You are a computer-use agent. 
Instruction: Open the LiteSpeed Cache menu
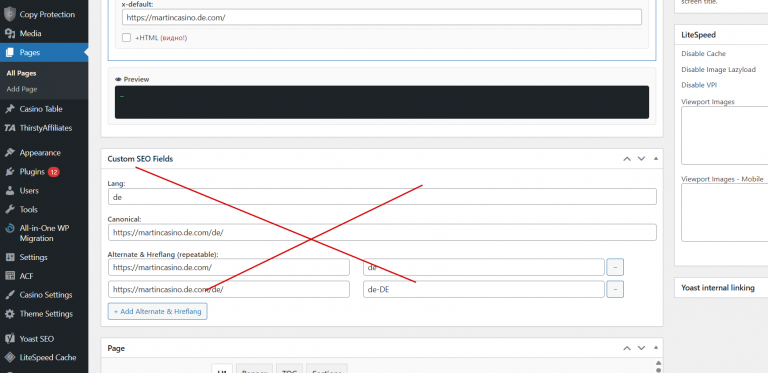coord(44,357)
